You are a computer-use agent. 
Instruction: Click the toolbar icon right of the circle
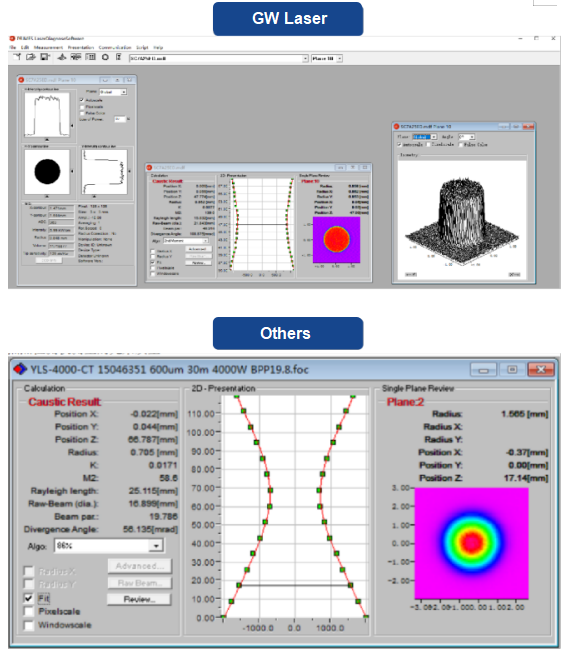pos(118,57)
